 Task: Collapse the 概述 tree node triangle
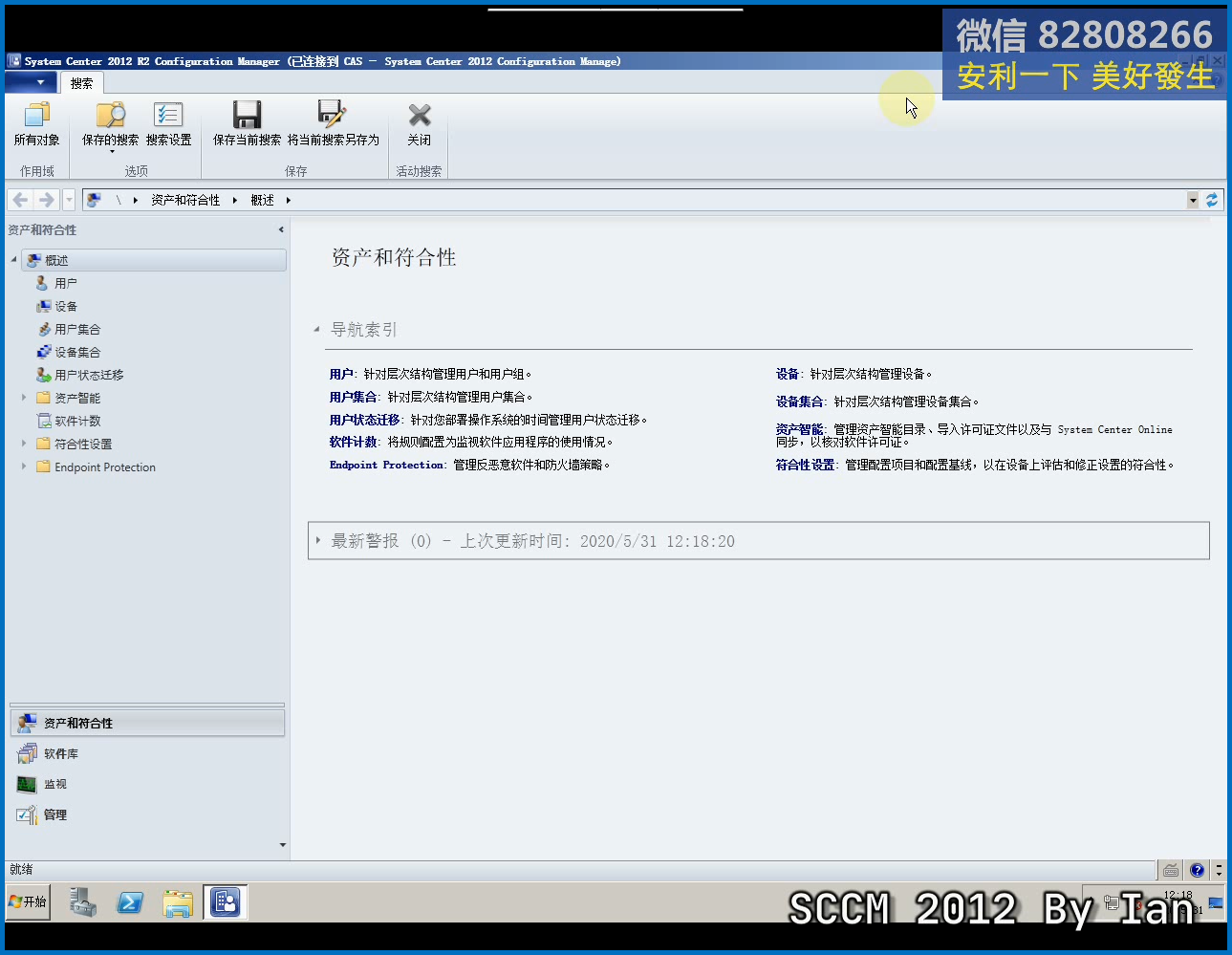(x=13, y=260)
